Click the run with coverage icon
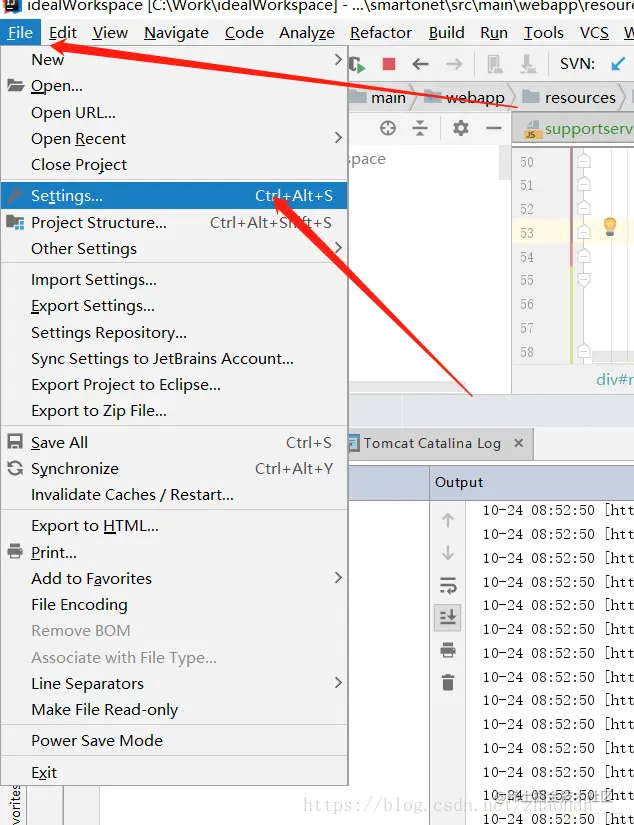Screen dimensions: 634x825 (x=357, y=65)
